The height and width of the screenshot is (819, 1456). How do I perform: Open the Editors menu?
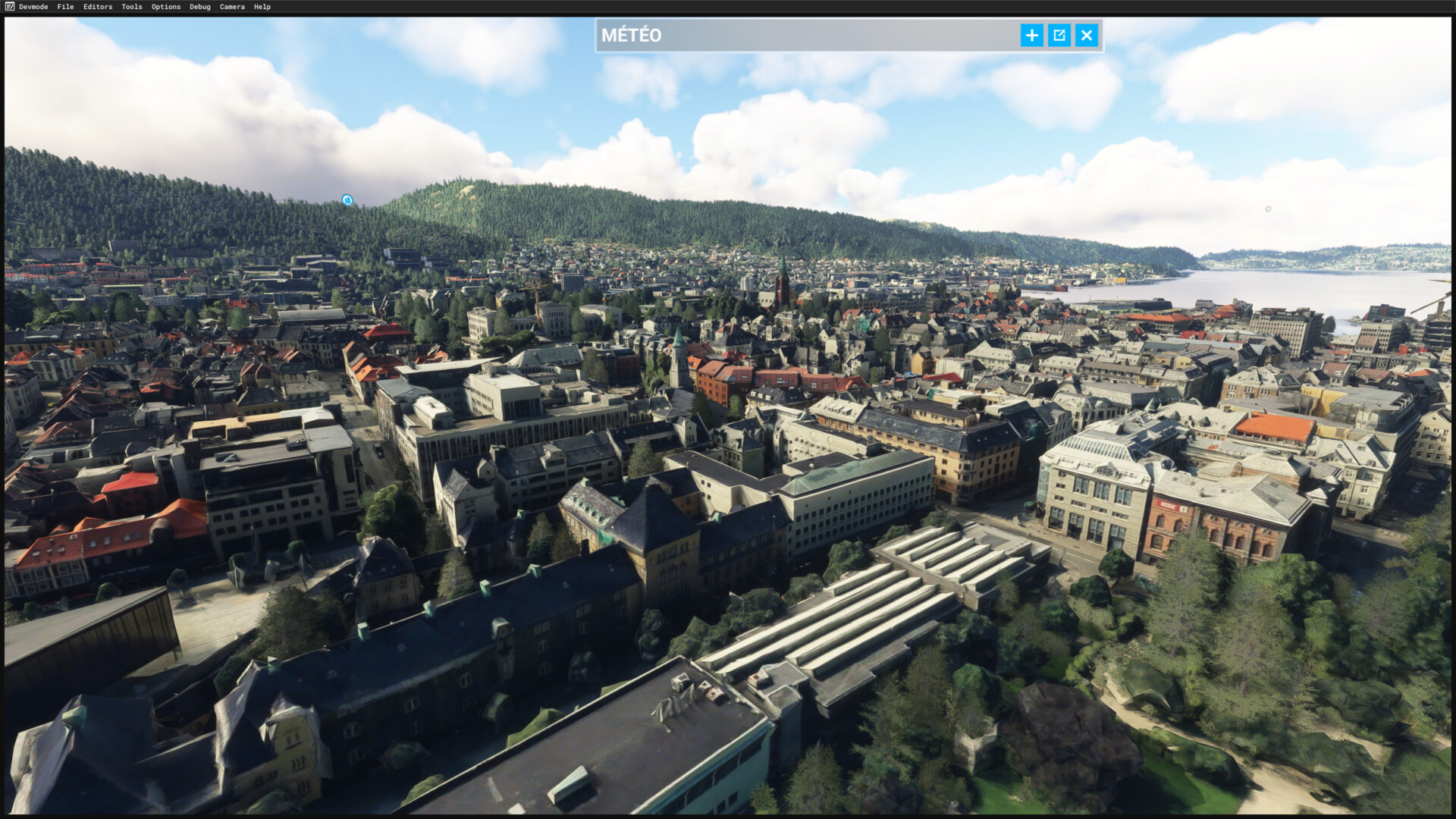coord(98,7)
